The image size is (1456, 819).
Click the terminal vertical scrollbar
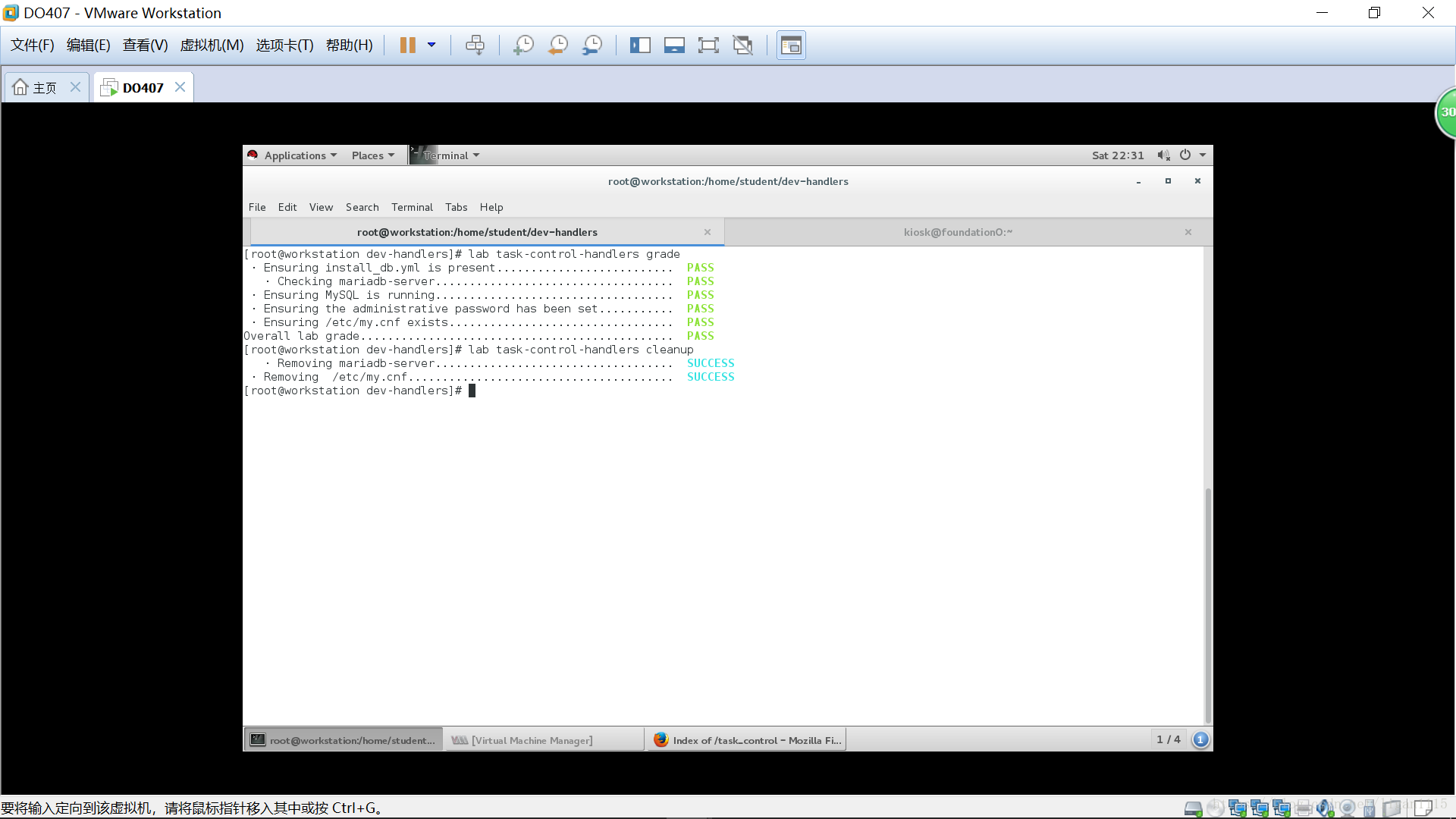(x=1208, y=607)
